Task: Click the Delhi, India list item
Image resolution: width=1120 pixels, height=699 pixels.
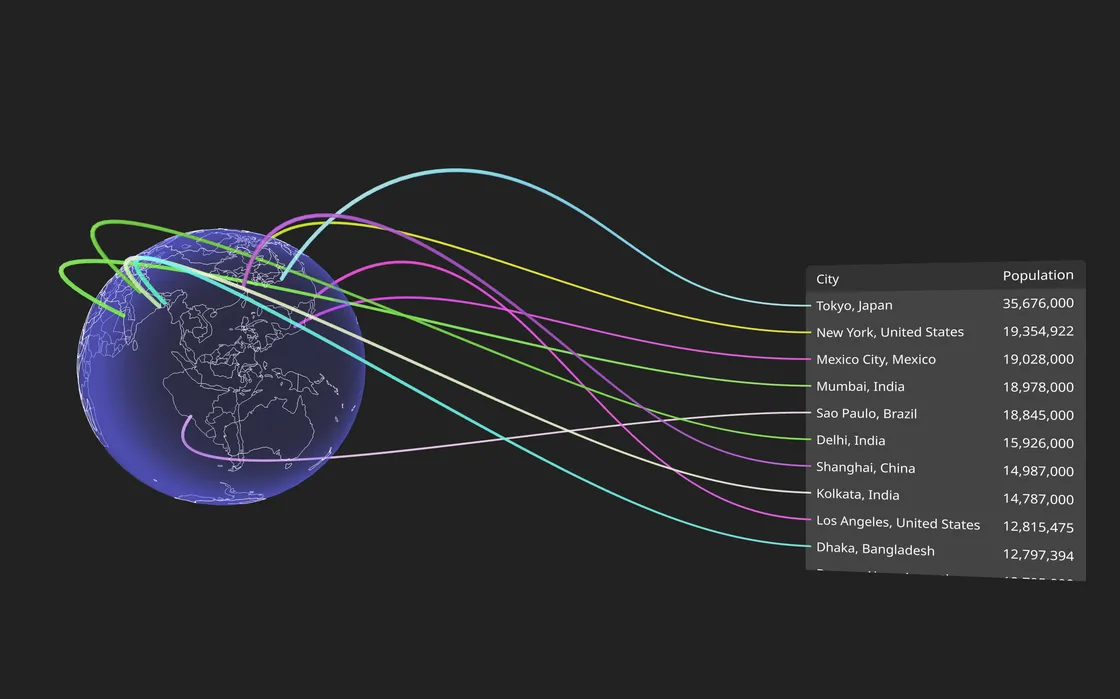Action: (850, 439)
